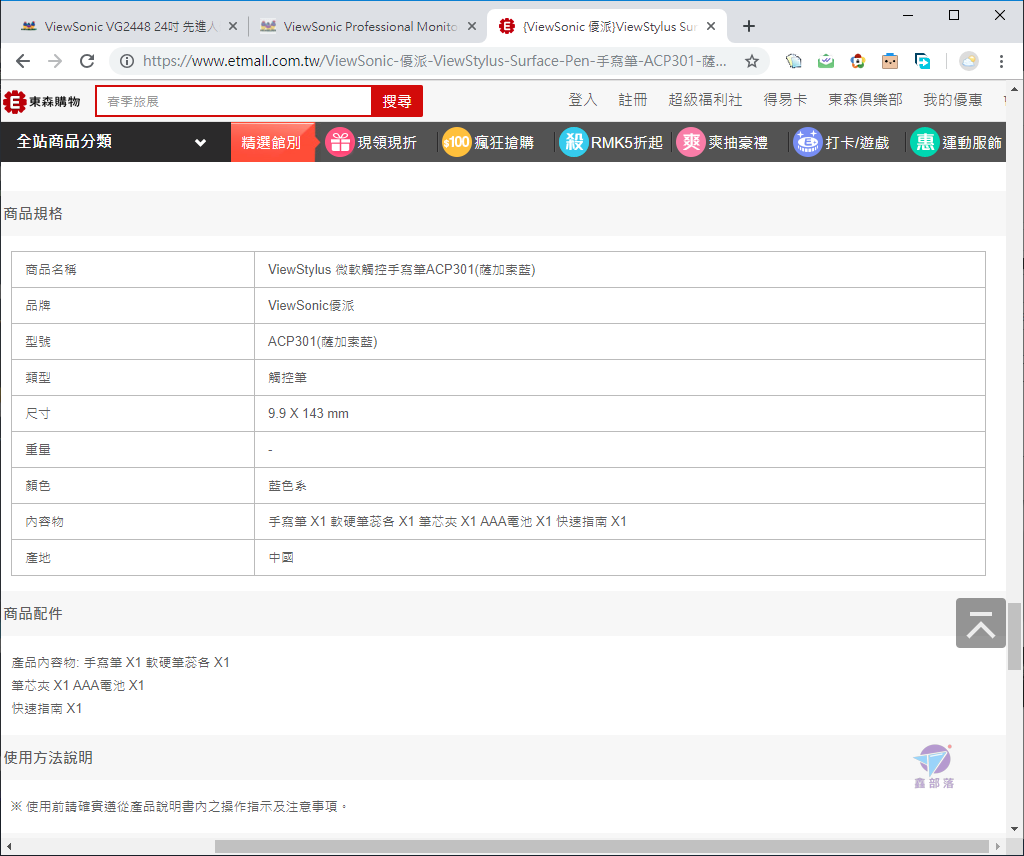Image resolution: width=1024 pixels, height=856 pixels.
Task: Open the $100 瘋狂搶購 promotion
Action: click(x=488, y=142)
